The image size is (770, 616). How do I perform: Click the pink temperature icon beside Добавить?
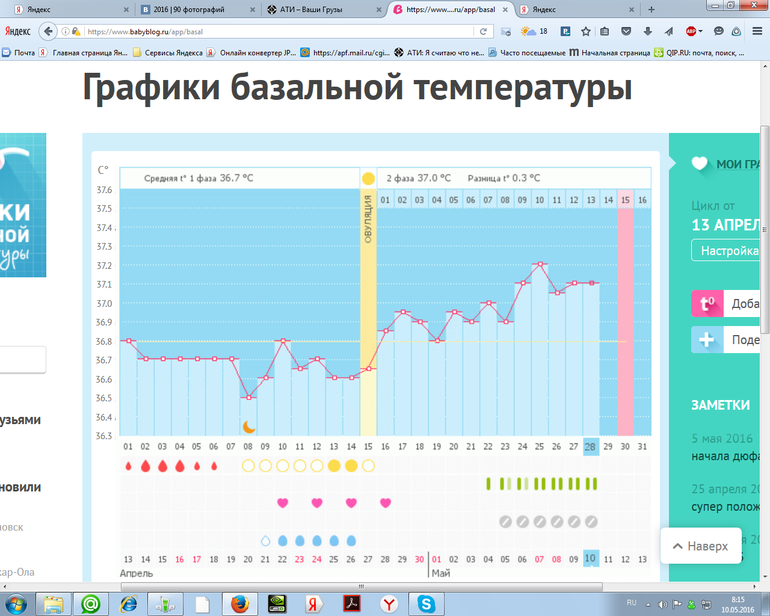(x=707, y=304)
